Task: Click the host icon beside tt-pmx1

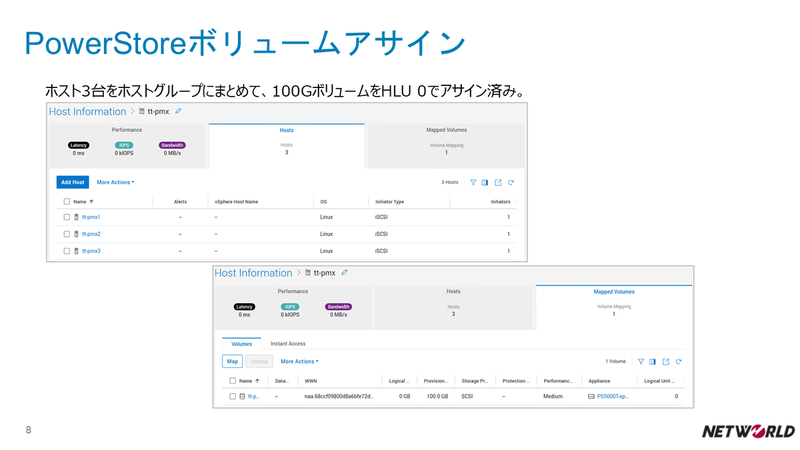Action: 77,217
